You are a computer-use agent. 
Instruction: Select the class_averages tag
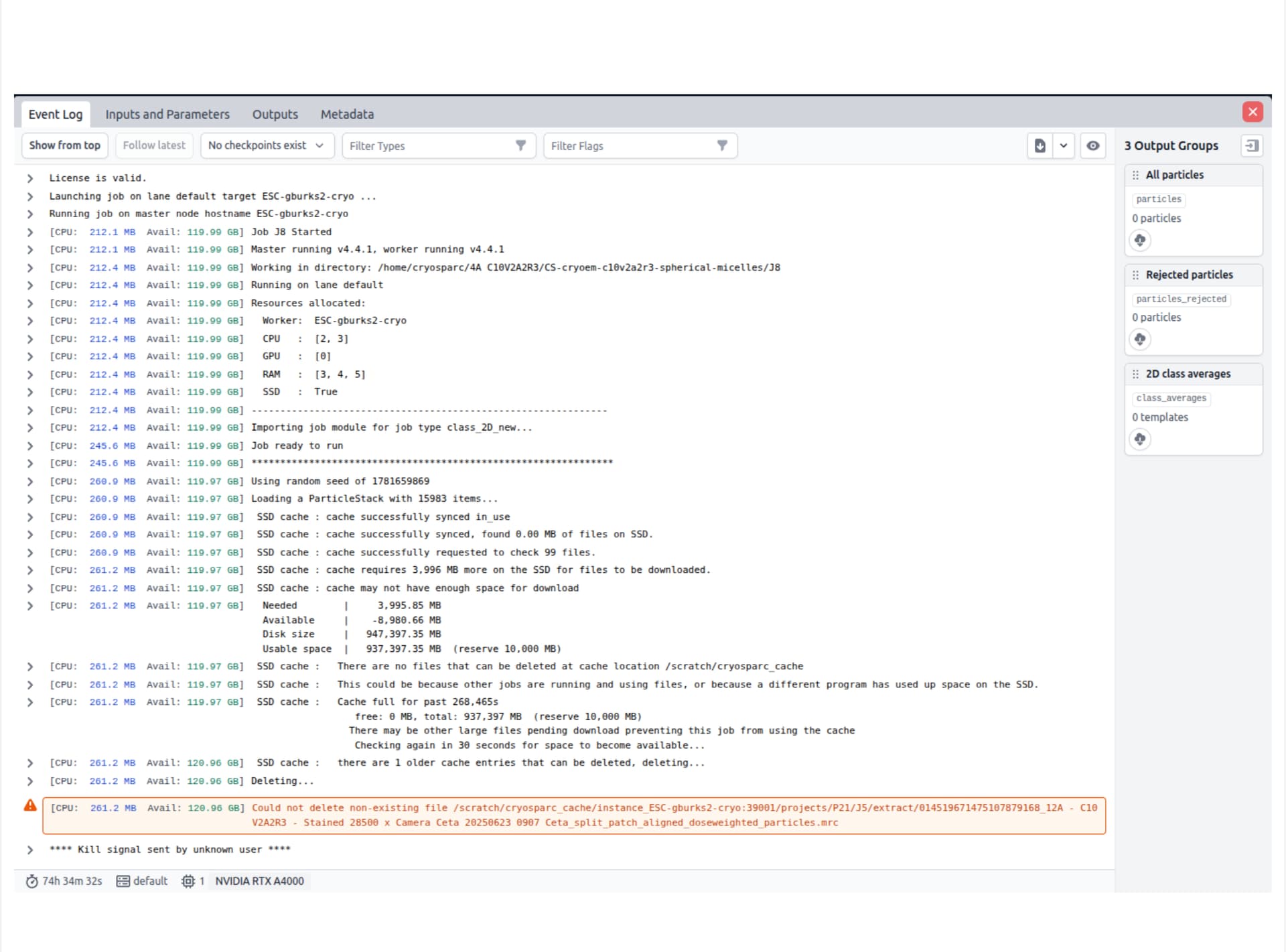(x=1171, y=398)
